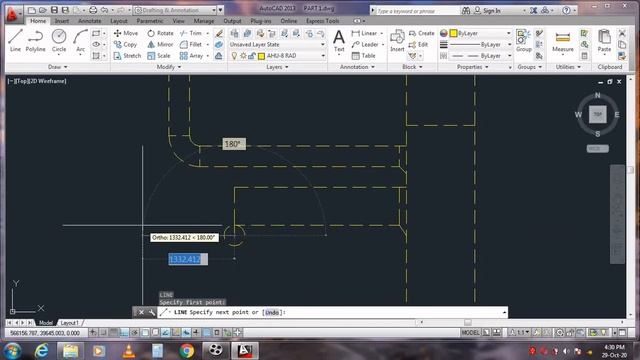
Task: Open the Parametric ribbon tab
Action: [x=149, y=21]
